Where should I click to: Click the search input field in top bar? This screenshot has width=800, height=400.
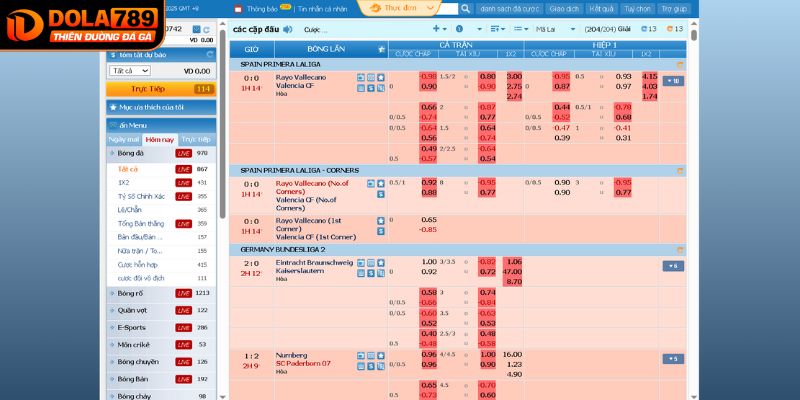click(x=448, y=9)
